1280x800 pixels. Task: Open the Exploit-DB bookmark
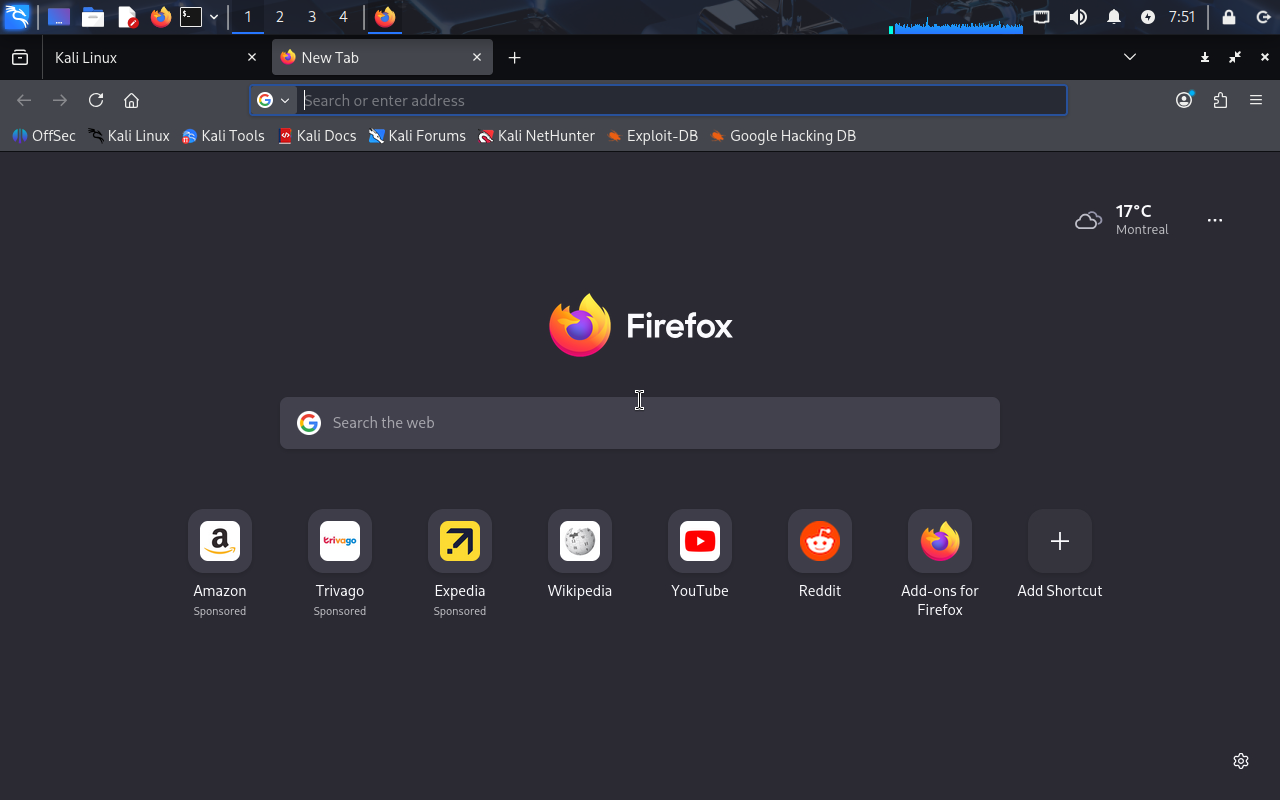[652, 136]
